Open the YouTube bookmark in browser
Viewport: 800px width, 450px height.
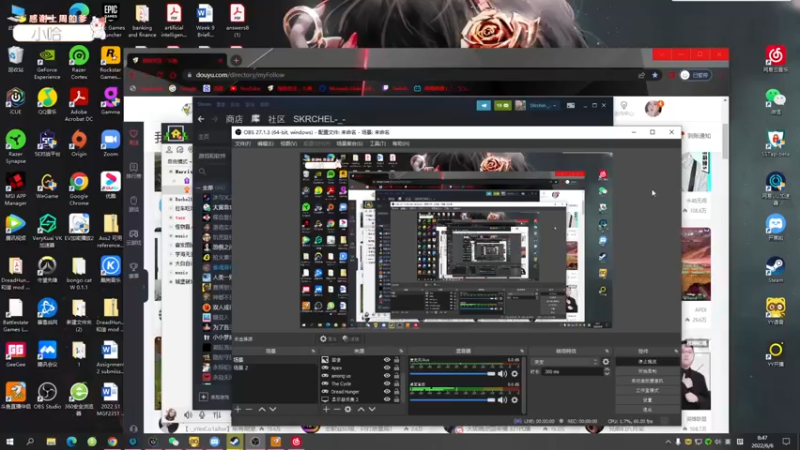point(245,88)
